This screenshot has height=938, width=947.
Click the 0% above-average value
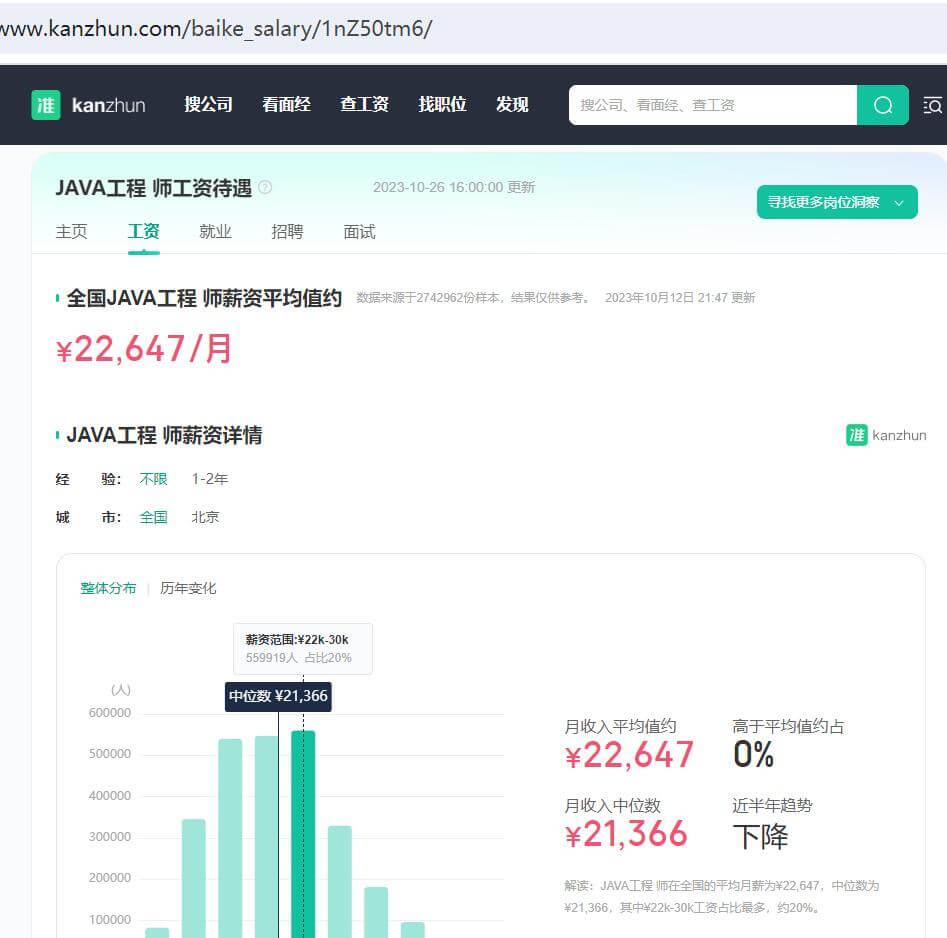coord(753,754)
